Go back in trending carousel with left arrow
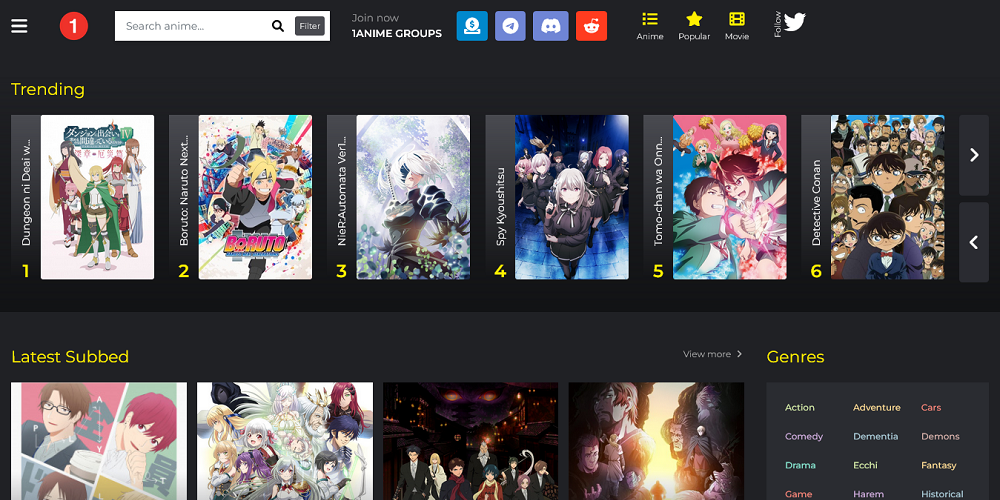Screen dimensions: 1000x500 974,242
